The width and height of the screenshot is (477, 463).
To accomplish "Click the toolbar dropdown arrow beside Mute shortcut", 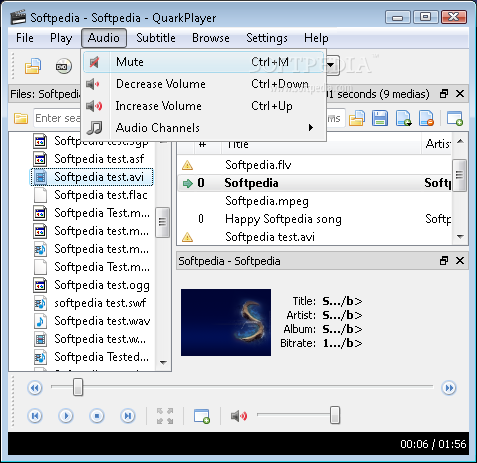I will point(331,65).
